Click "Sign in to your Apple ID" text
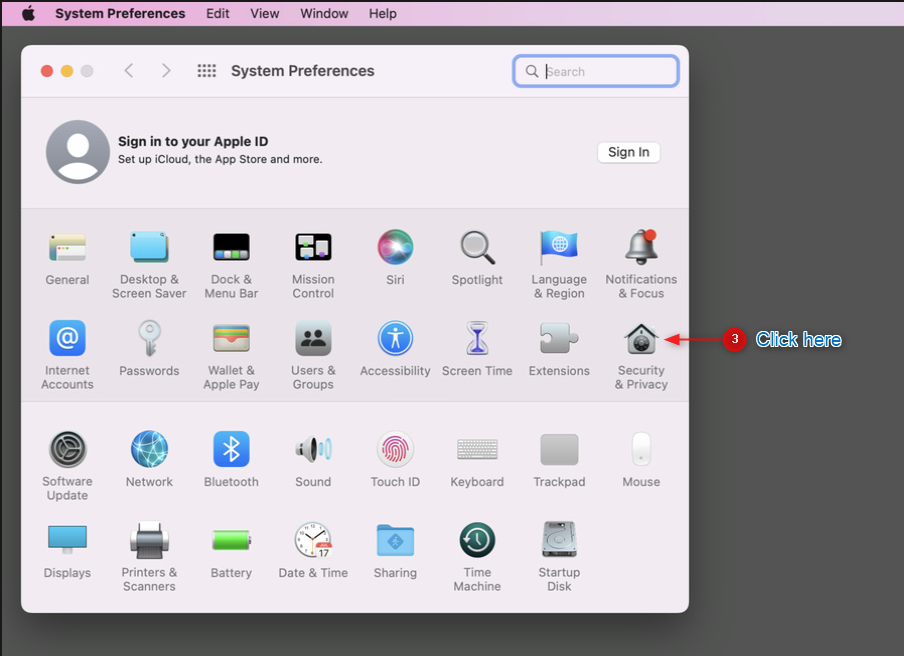The height and width of the screenshot is (656, 904). click(x=193, y=141)
